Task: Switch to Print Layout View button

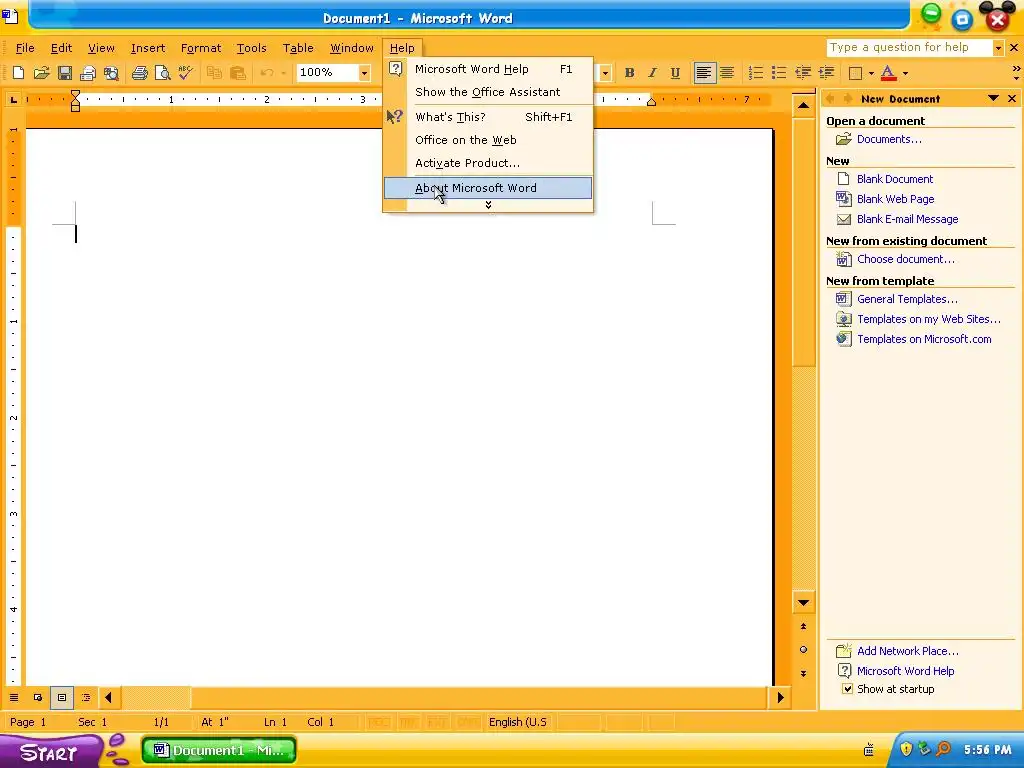Action: (x=61, y=697)
